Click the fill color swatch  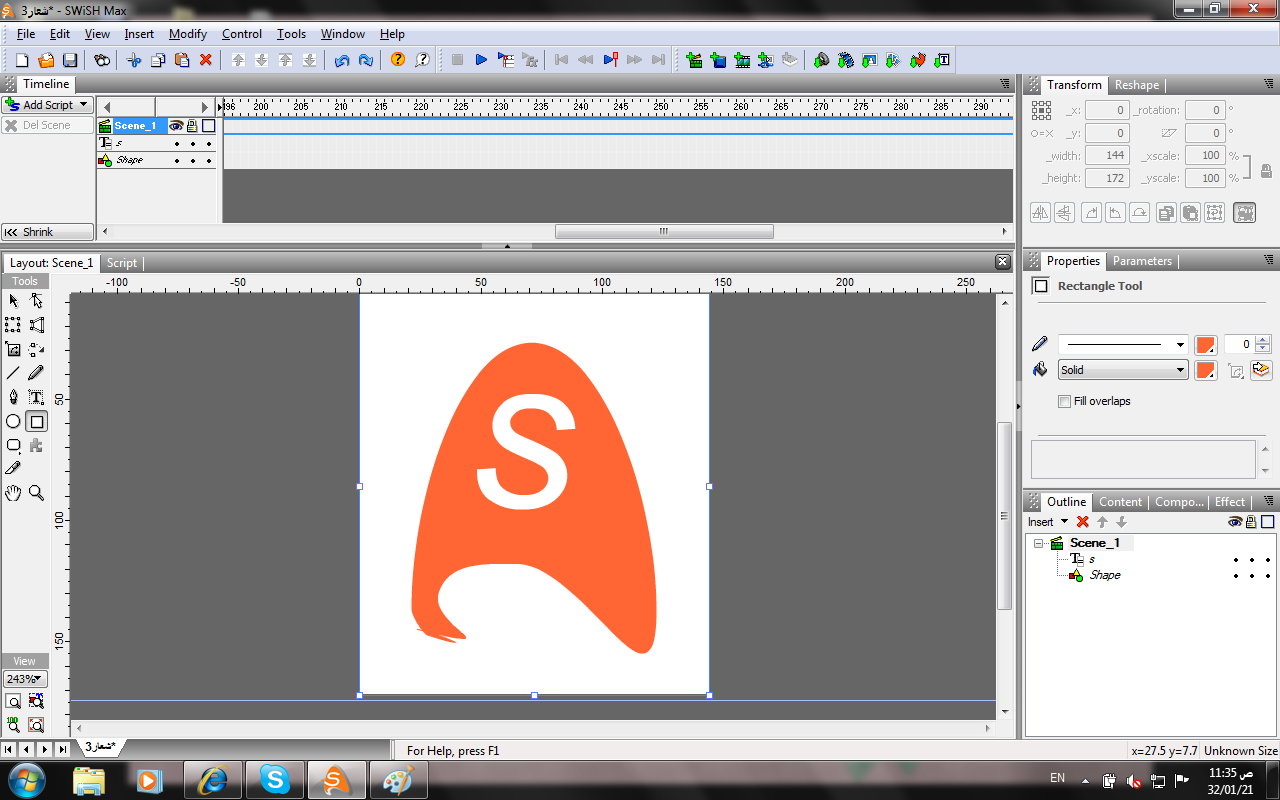tap(1205, 370)
